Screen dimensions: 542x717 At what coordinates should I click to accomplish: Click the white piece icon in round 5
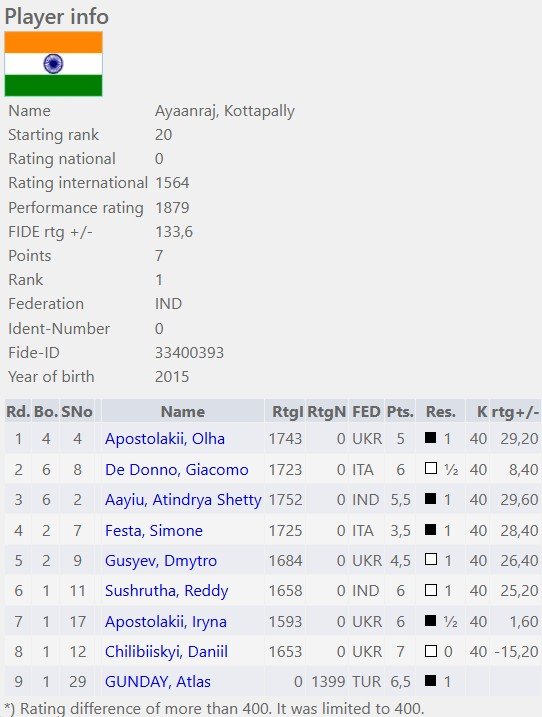pyautogui.click(x=430, y=559)
